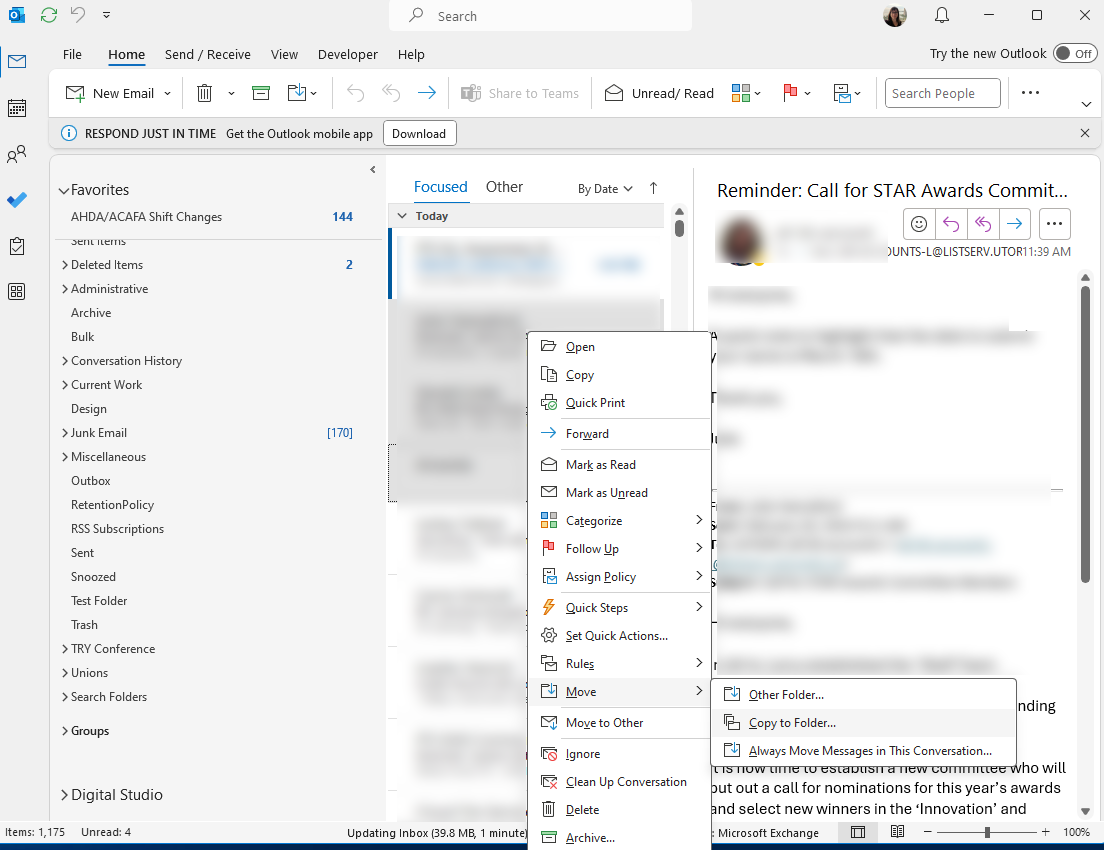
Task: Click the zoom slider in status bar
Action: 987,832
